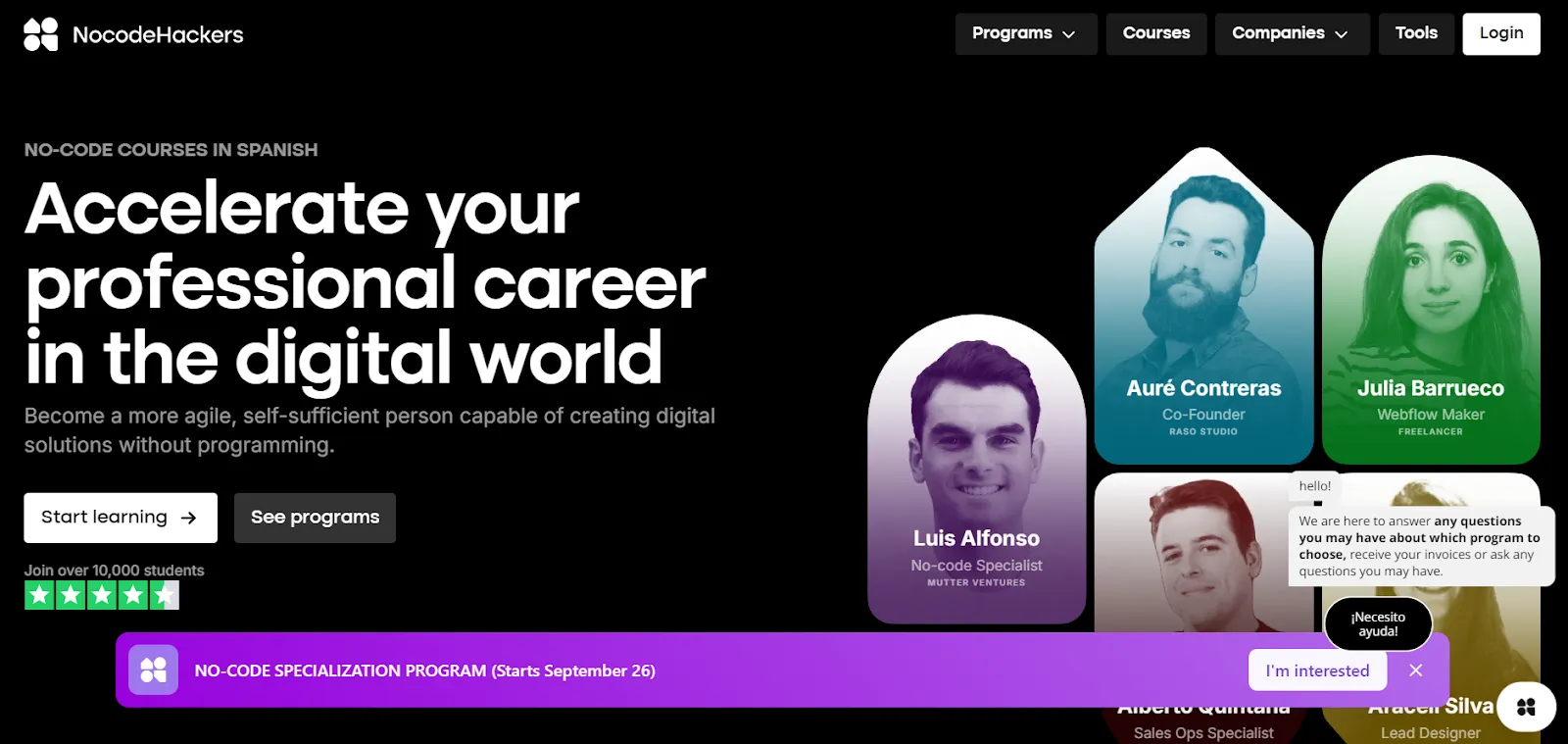Click the Programs chevron arrow
Viewport: 1568px width, 744px height.
(x=1069, y=34)
